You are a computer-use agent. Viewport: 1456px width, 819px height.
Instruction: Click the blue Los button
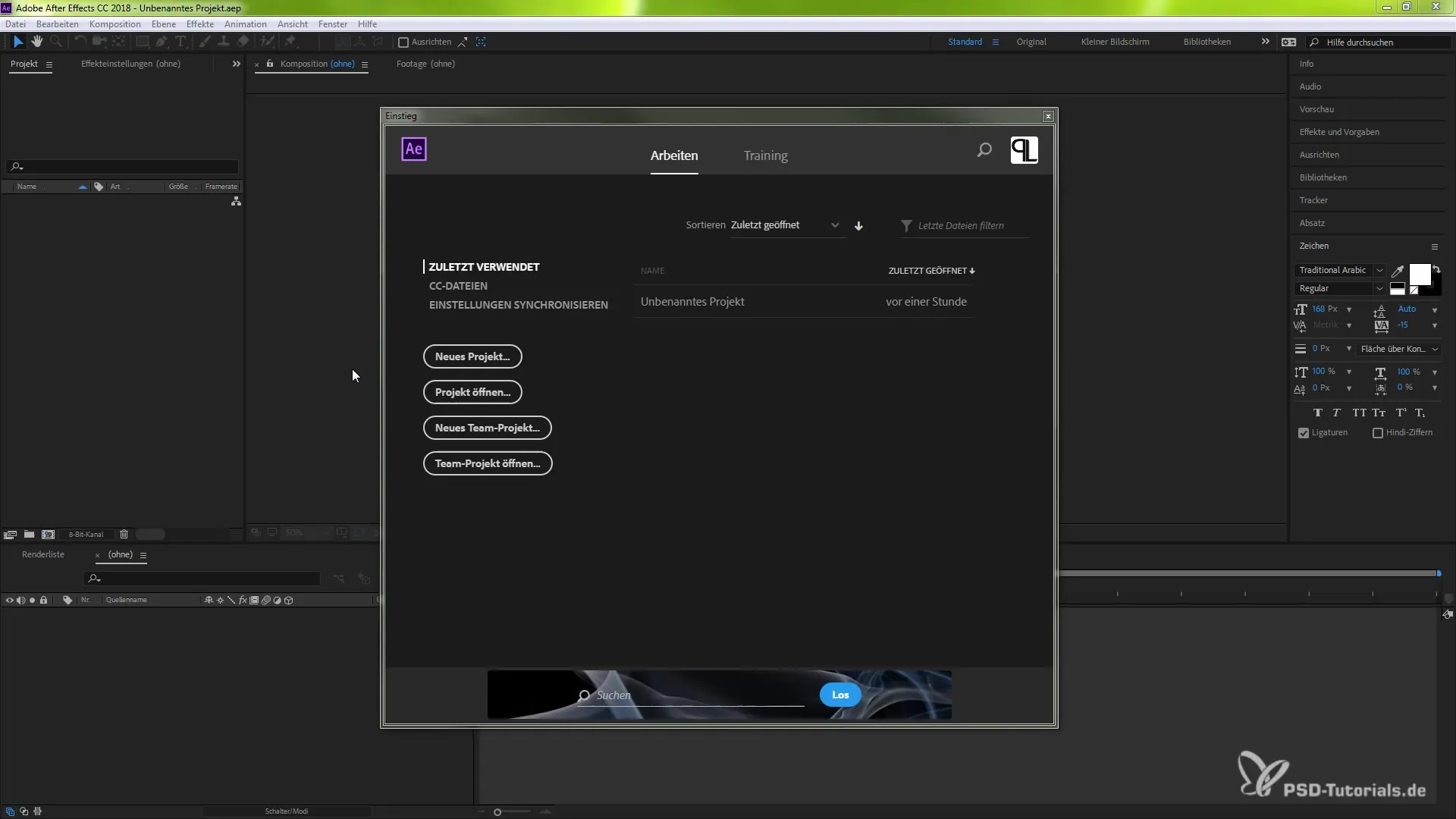[x=840, y=695]
